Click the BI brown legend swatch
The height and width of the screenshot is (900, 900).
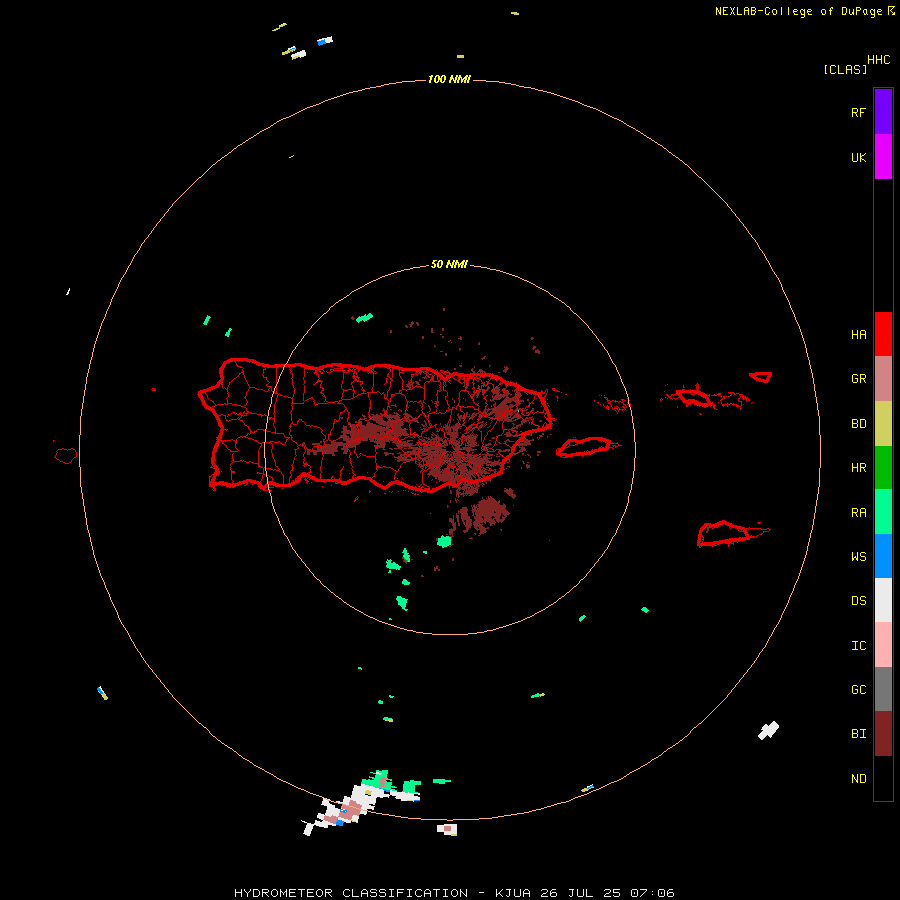coord(883,734)
